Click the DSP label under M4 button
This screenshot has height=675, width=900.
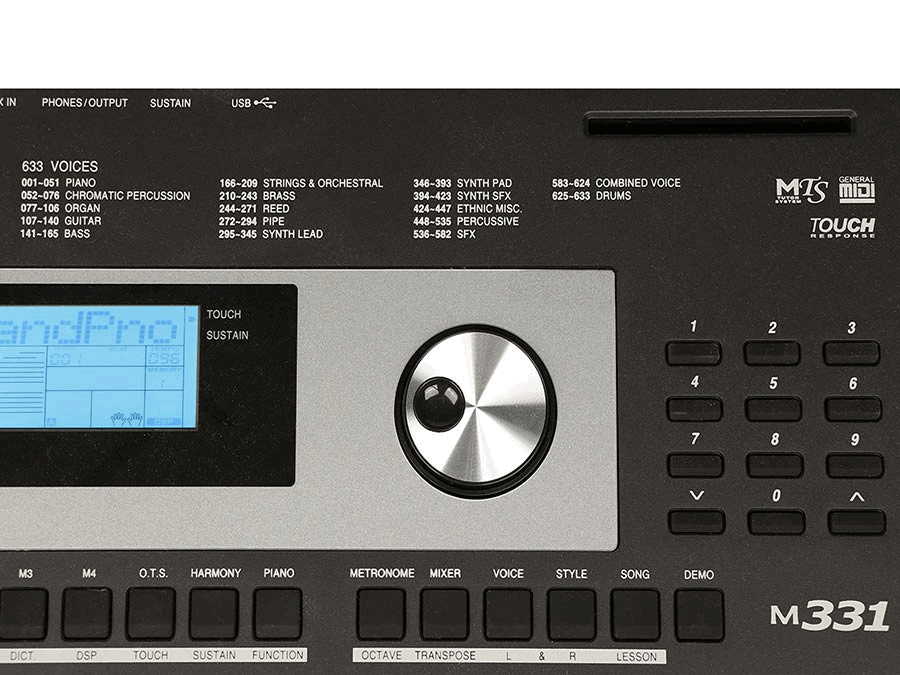pyautogui.click(x=86, y=655)
